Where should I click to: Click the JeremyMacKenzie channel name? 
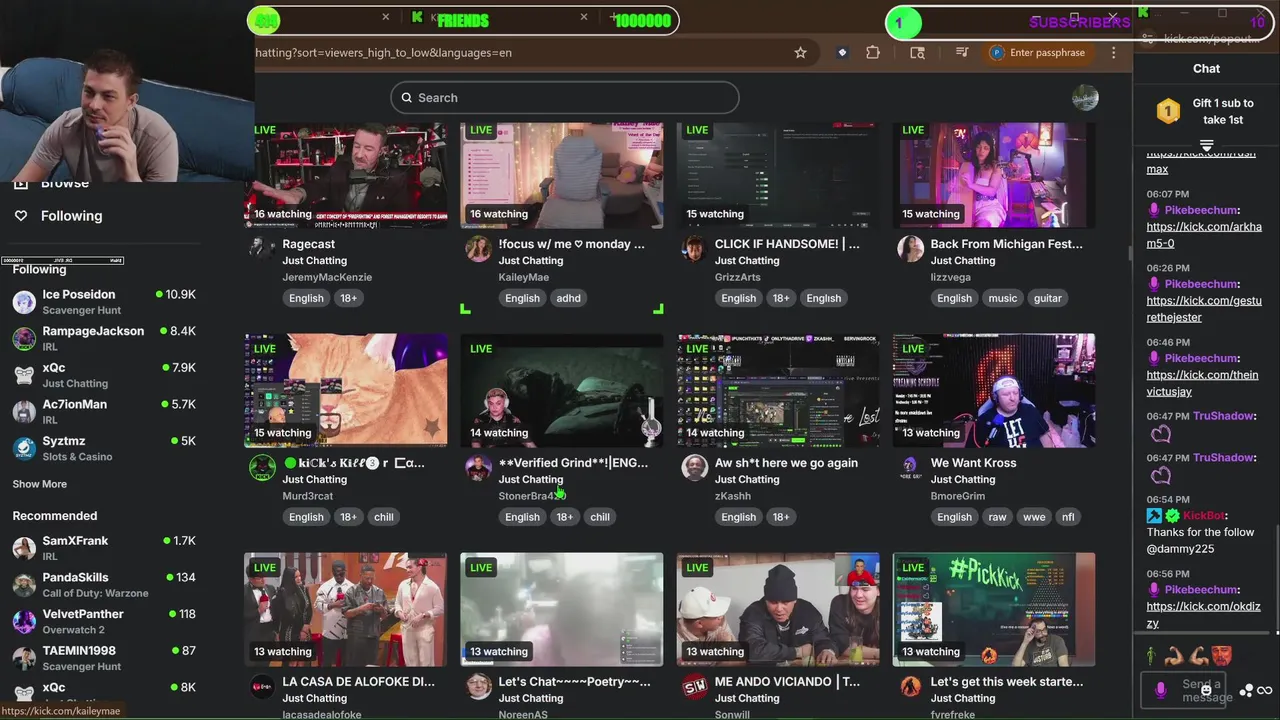click(327, 277)
